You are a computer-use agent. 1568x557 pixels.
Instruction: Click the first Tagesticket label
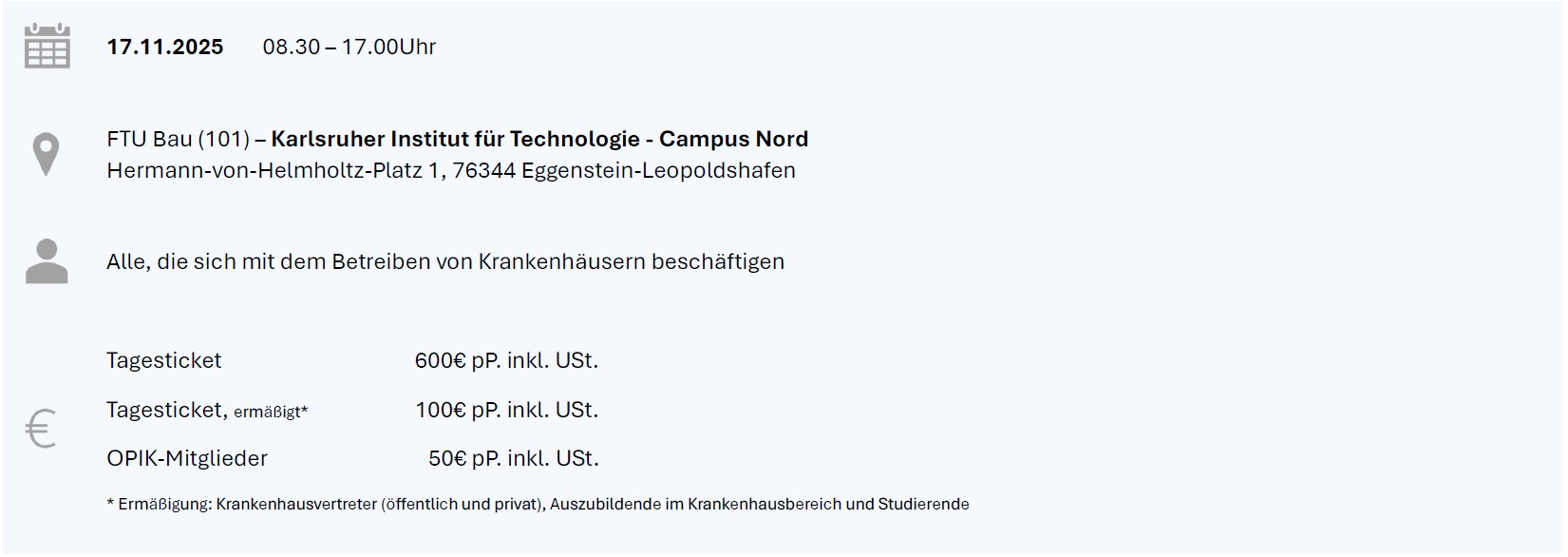(163, 361)
